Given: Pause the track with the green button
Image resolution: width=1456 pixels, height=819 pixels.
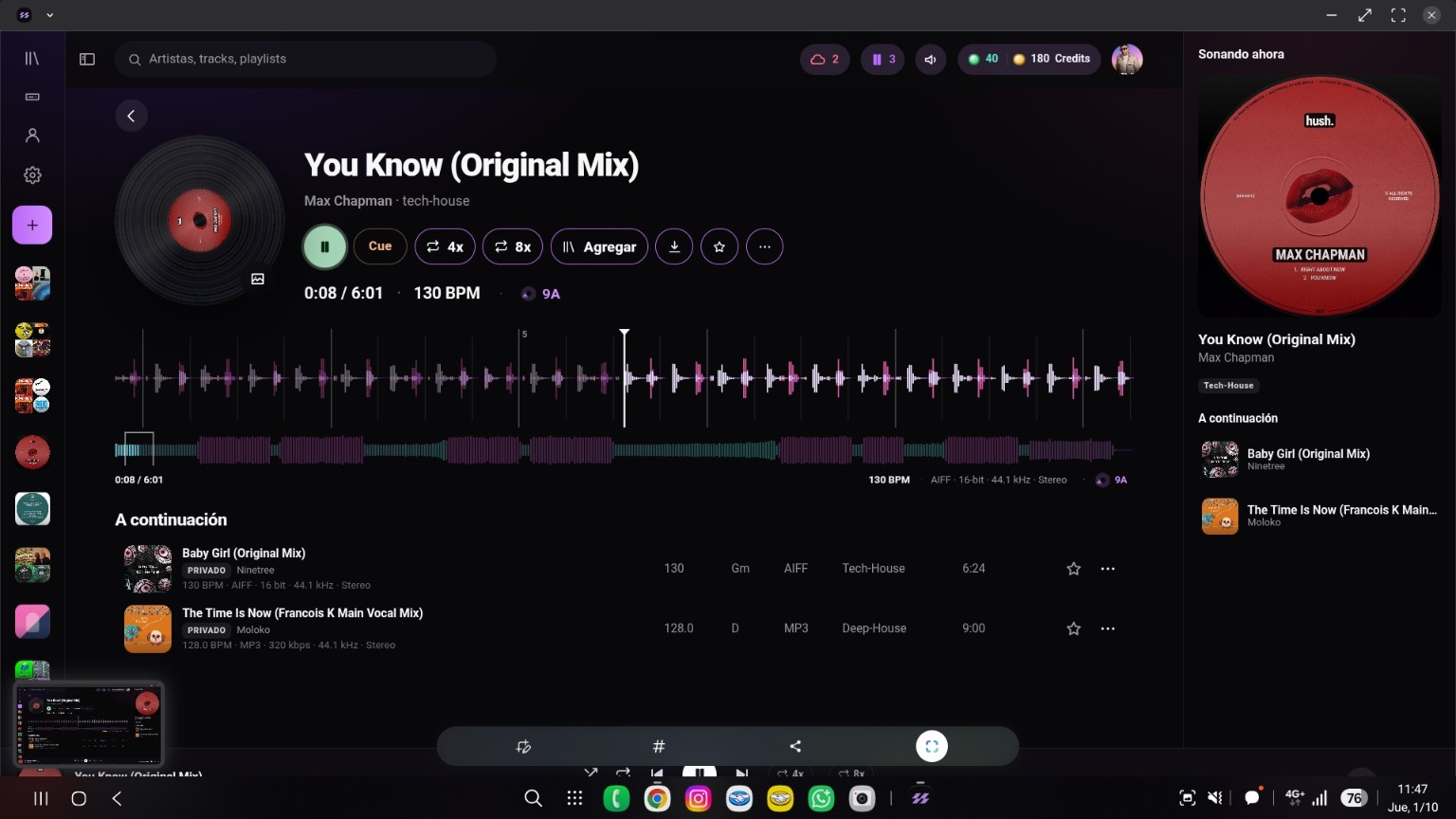Looking at the screenshot, I should point(324,246).
